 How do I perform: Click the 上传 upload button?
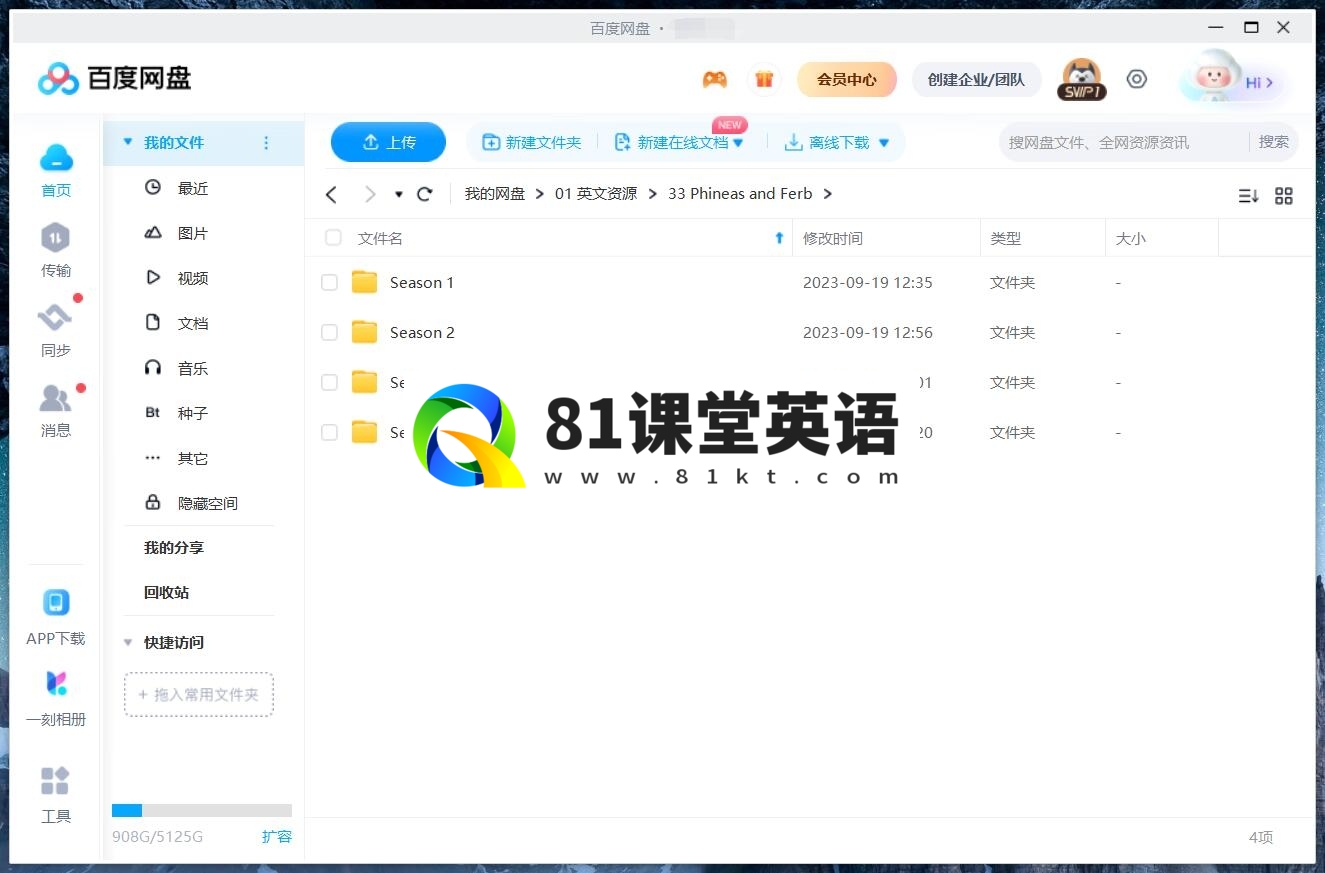pyautogui.click(x=388, y=142)
